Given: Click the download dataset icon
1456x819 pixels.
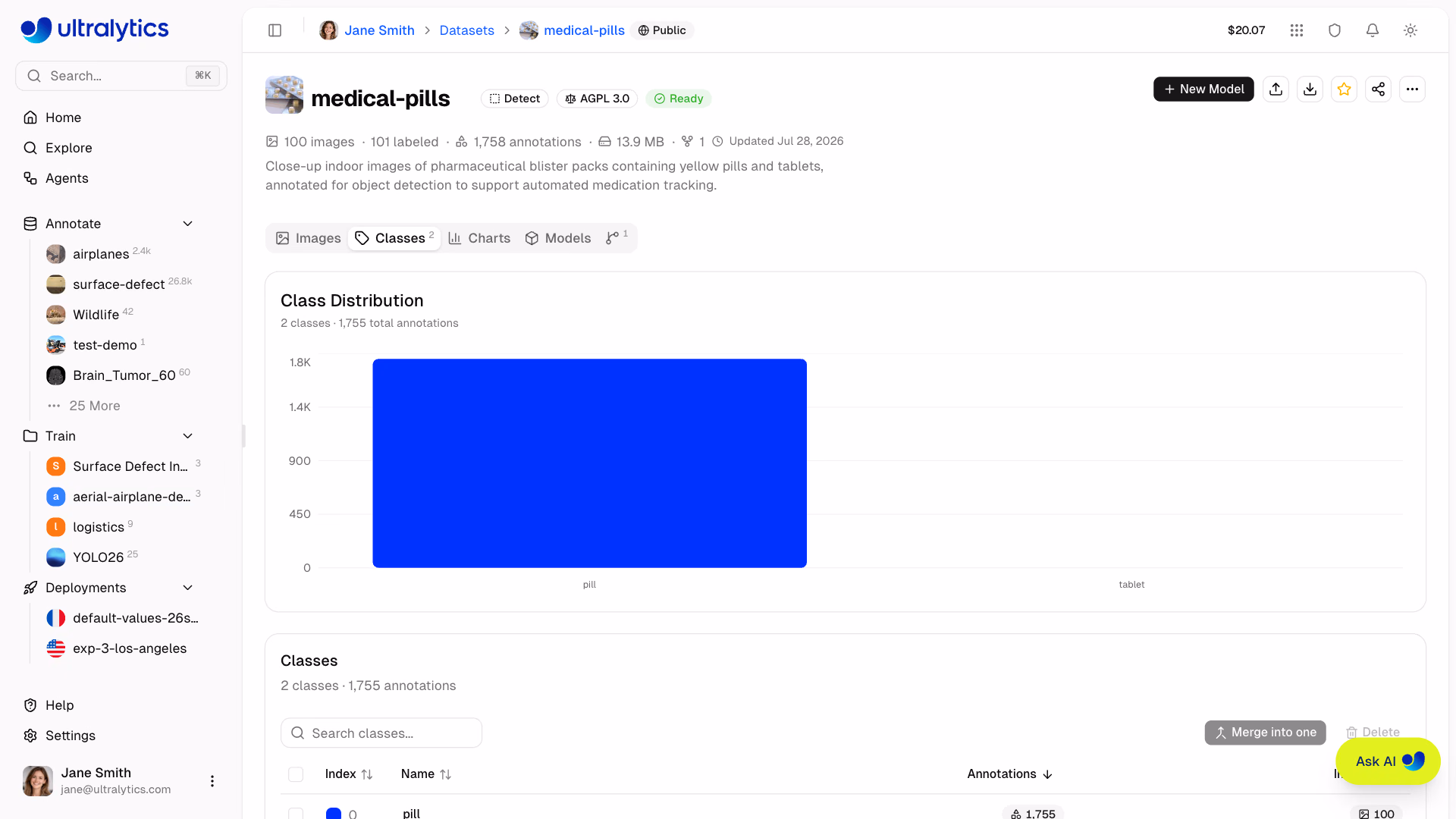Looking at the screenshot, I should [1310, 89].
